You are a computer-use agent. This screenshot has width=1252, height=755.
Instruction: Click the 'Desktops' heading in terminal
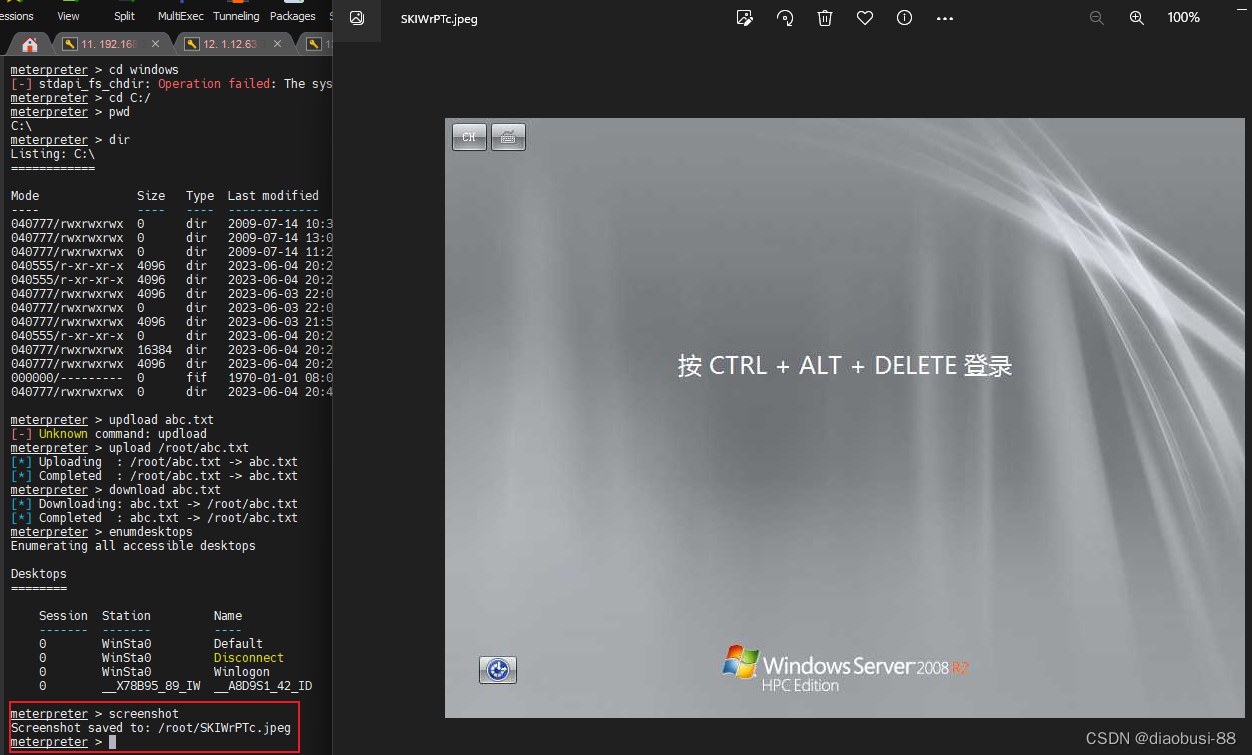click(39, 574)
